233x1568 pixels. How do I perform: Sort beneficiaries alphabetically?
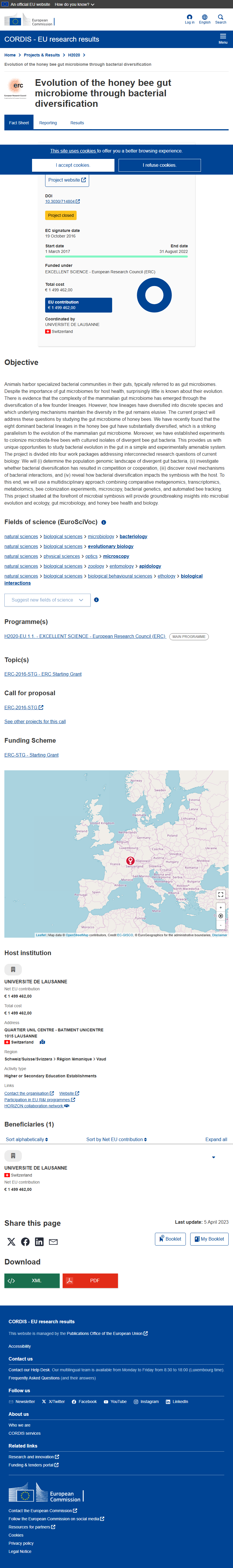27,1140
